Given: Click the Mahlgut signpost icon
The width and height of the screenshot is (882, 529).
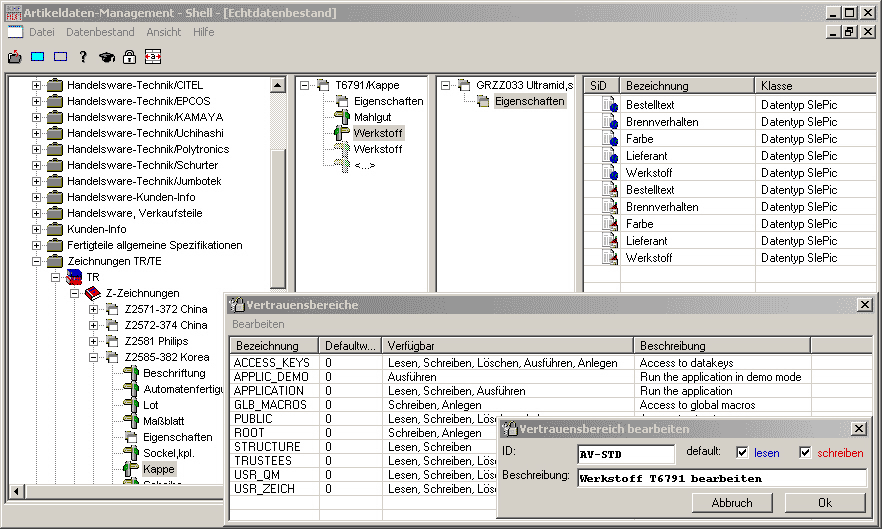Looking at the screenshot, I should 341,117.
